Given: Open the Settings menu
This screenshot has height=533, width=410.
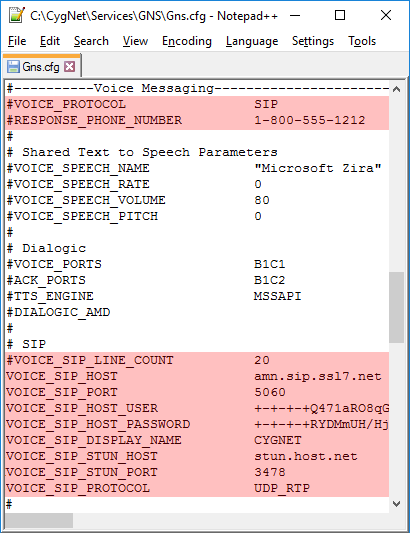Looking at the screenshot, I should tap(313, 41).
